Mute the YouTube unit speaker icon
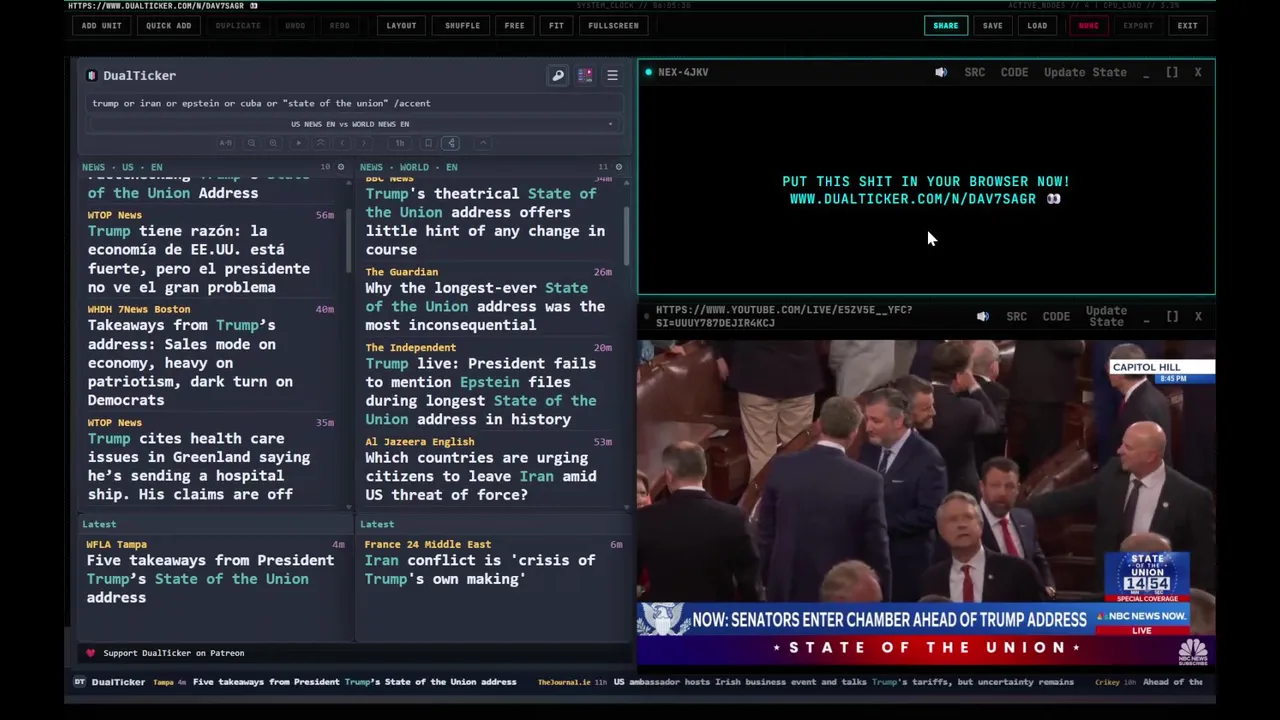1280x720 pixels. [x=983, y=317]
